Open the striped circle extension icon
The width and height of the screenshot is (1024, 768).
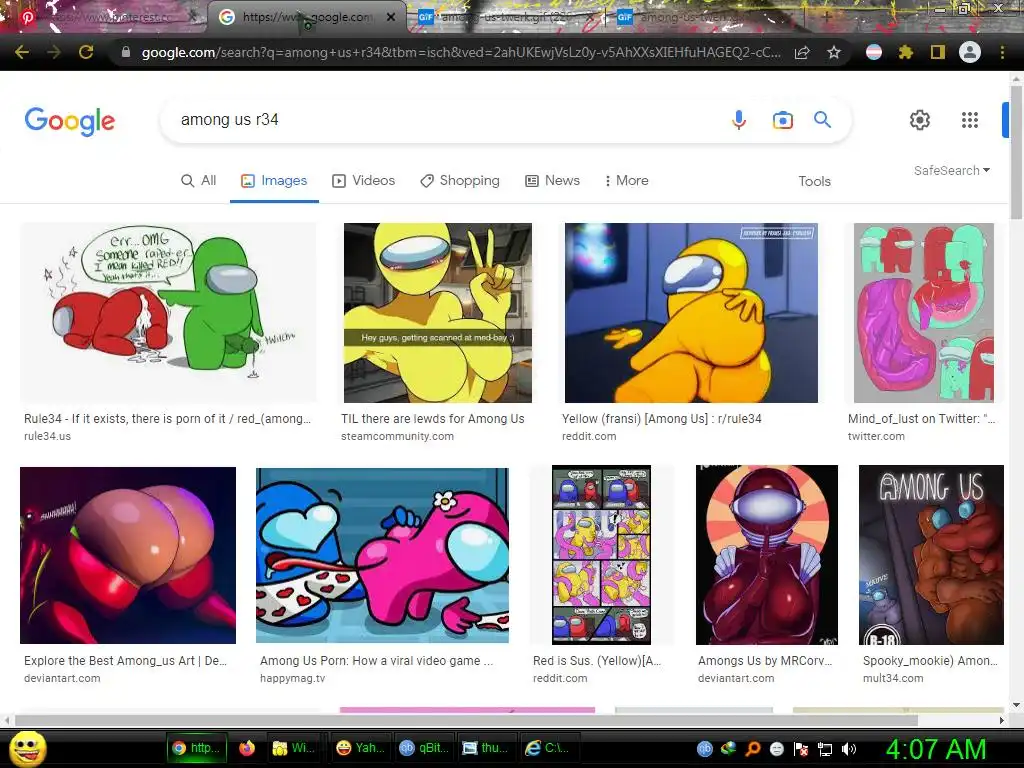[x=874, y=52]
